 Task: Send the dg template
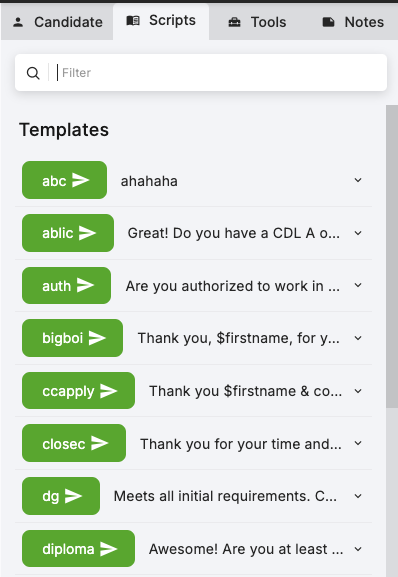[61, 496]
